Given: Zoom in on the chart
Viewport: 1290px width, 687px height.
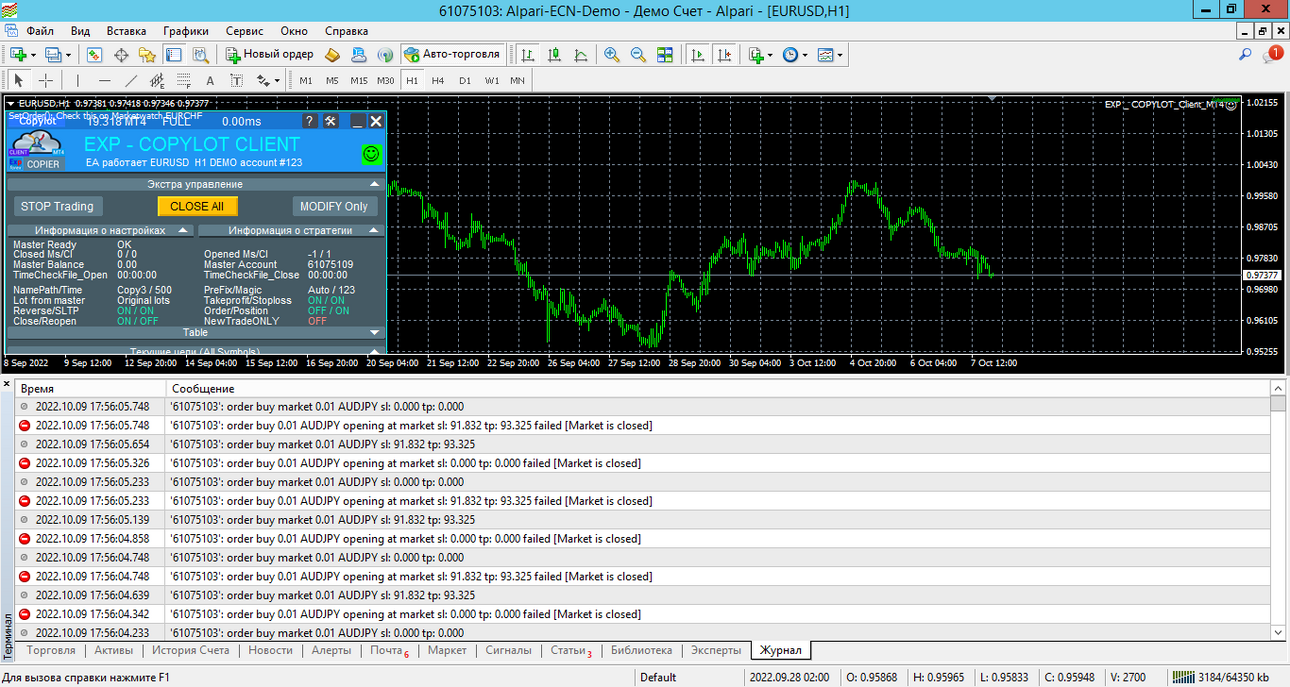Looking at the screenshot, I should [612, 54].
